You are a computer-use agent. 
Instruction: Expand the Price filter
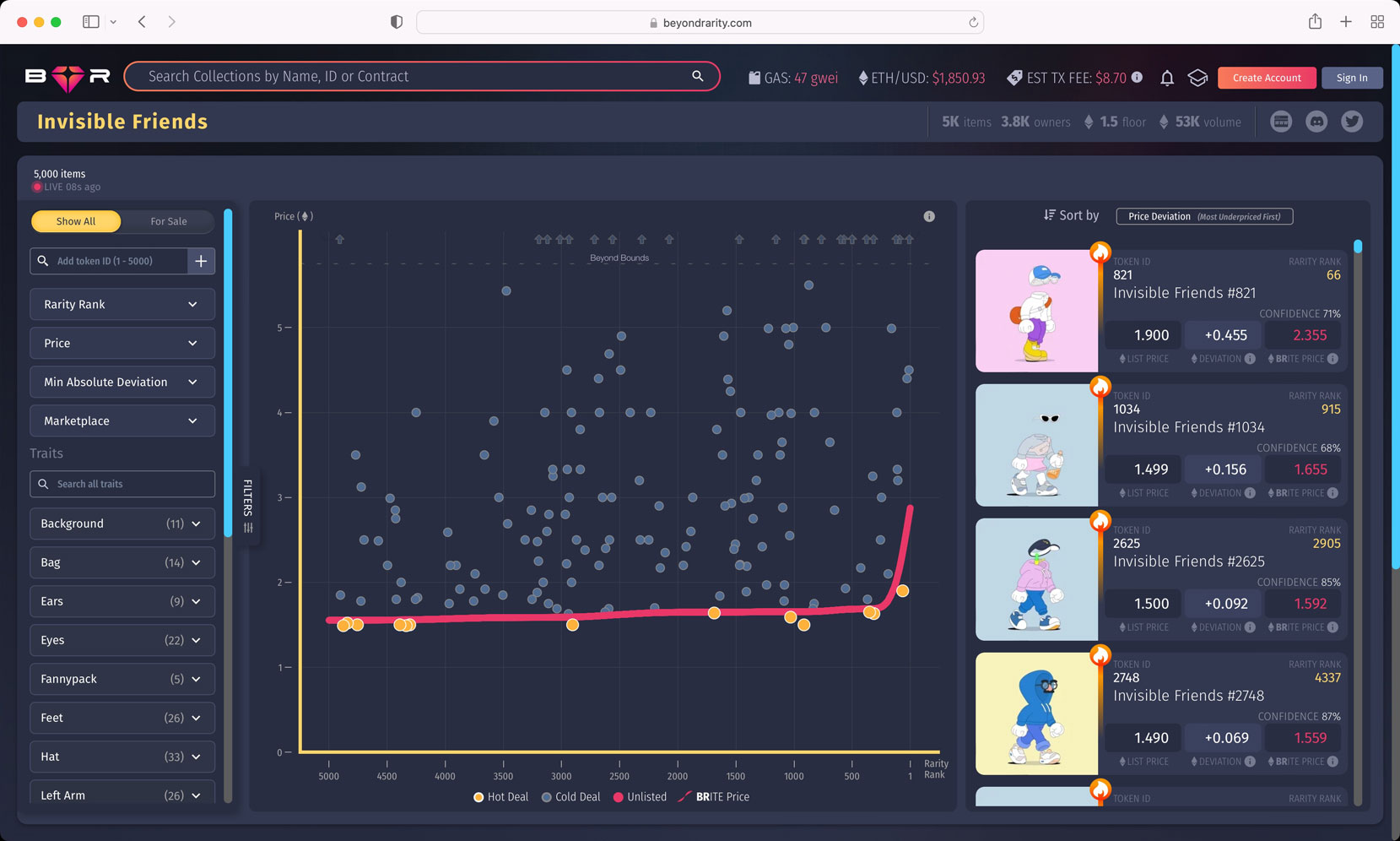tap(122, 343)
